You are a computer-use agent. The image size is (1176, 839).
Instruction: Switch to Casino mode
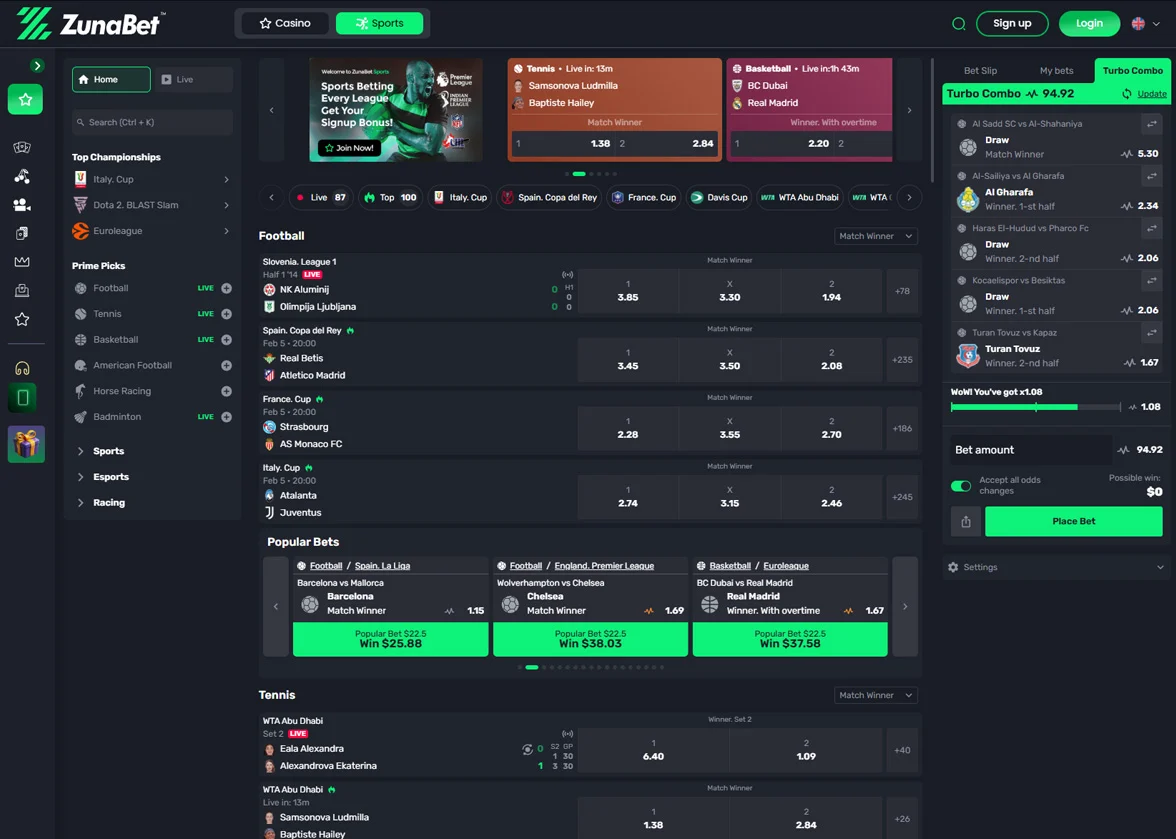click(x=284, y=22)
